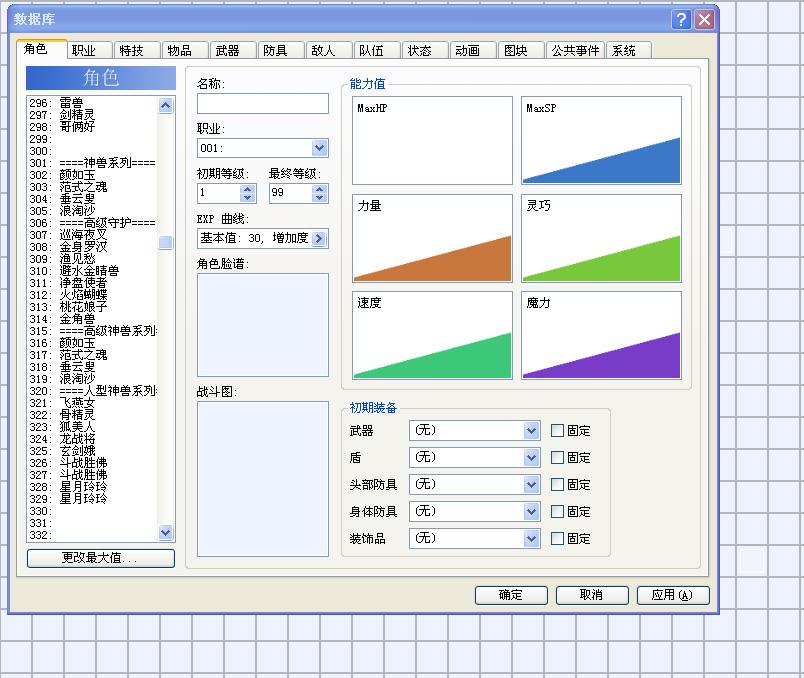Switch to the 特技 tab

click(x=136, y=50)
